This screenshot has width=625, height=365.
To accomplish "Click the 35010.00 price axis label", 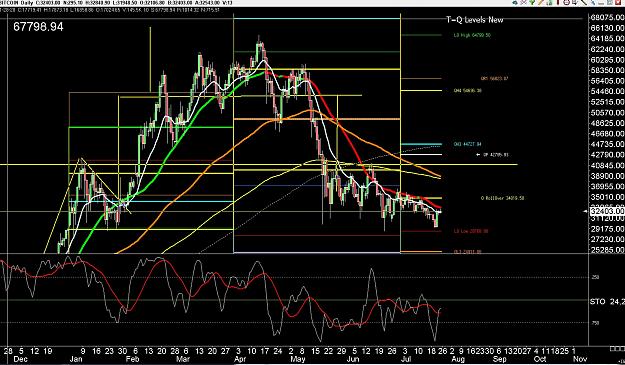I will [607, 197].
